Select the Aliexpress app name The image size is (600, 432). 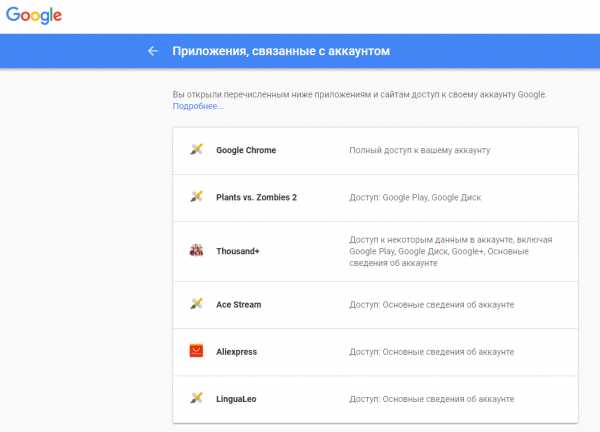pyautogui.click(x=236, y=352)
